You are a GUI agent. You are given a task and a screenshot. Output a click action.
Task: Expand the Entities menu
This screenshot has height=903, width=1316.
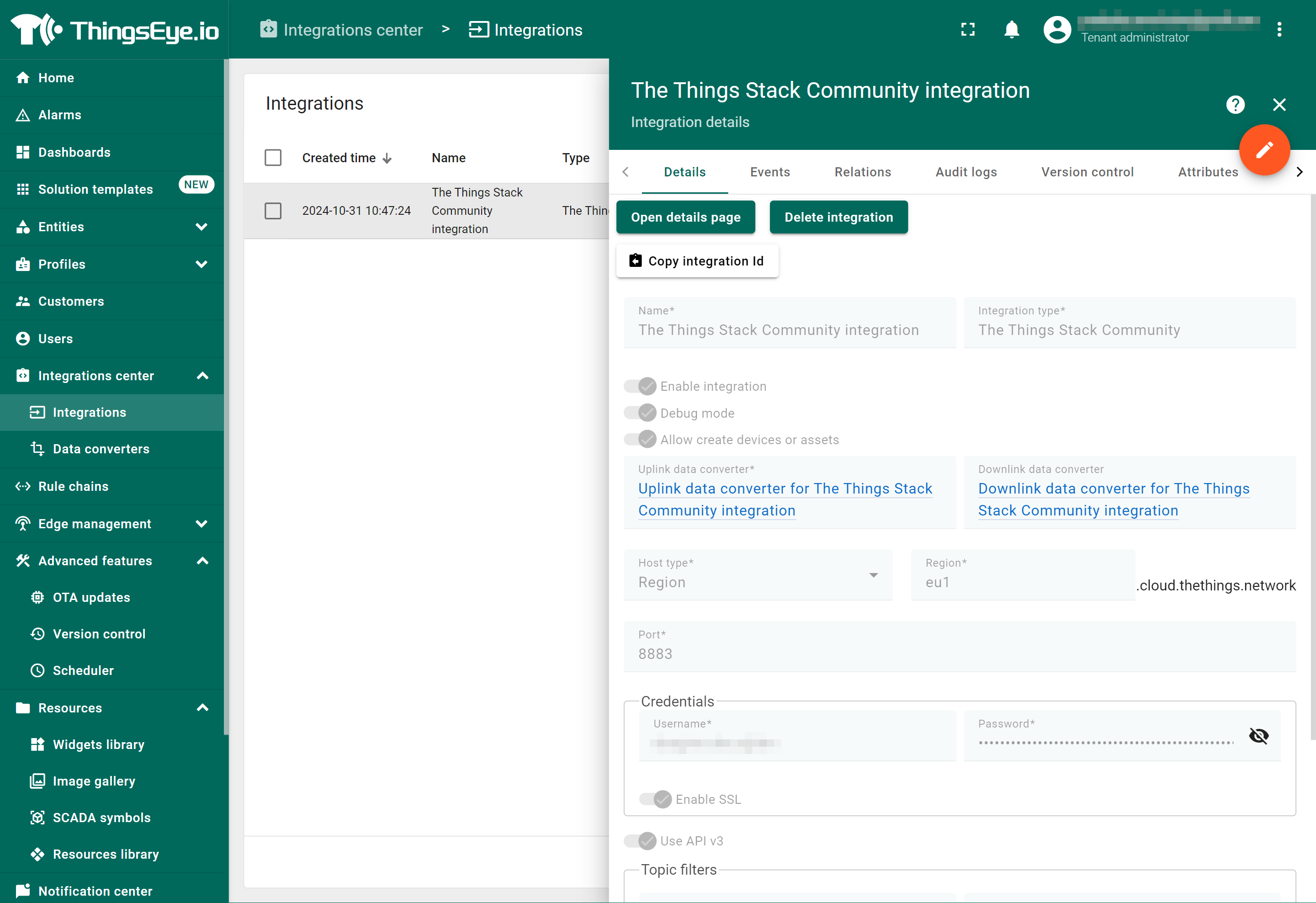(202, 227)
